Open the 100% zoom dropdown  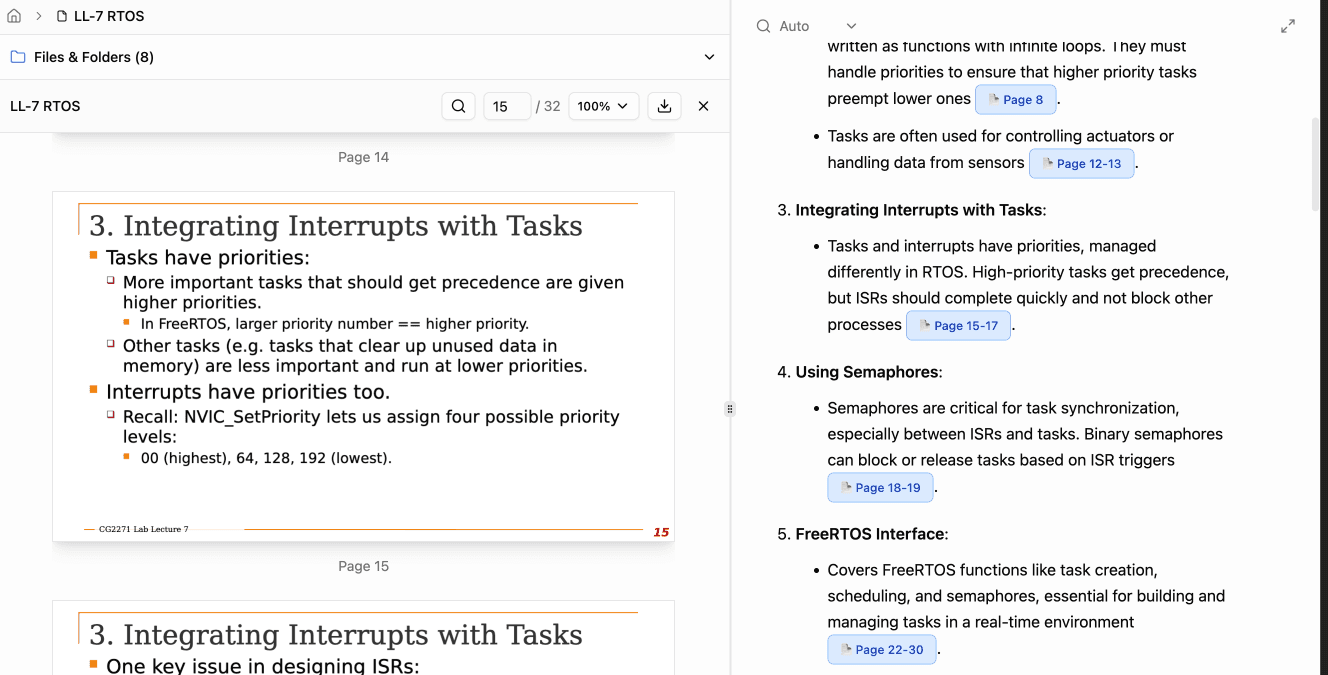pos(603,106)
